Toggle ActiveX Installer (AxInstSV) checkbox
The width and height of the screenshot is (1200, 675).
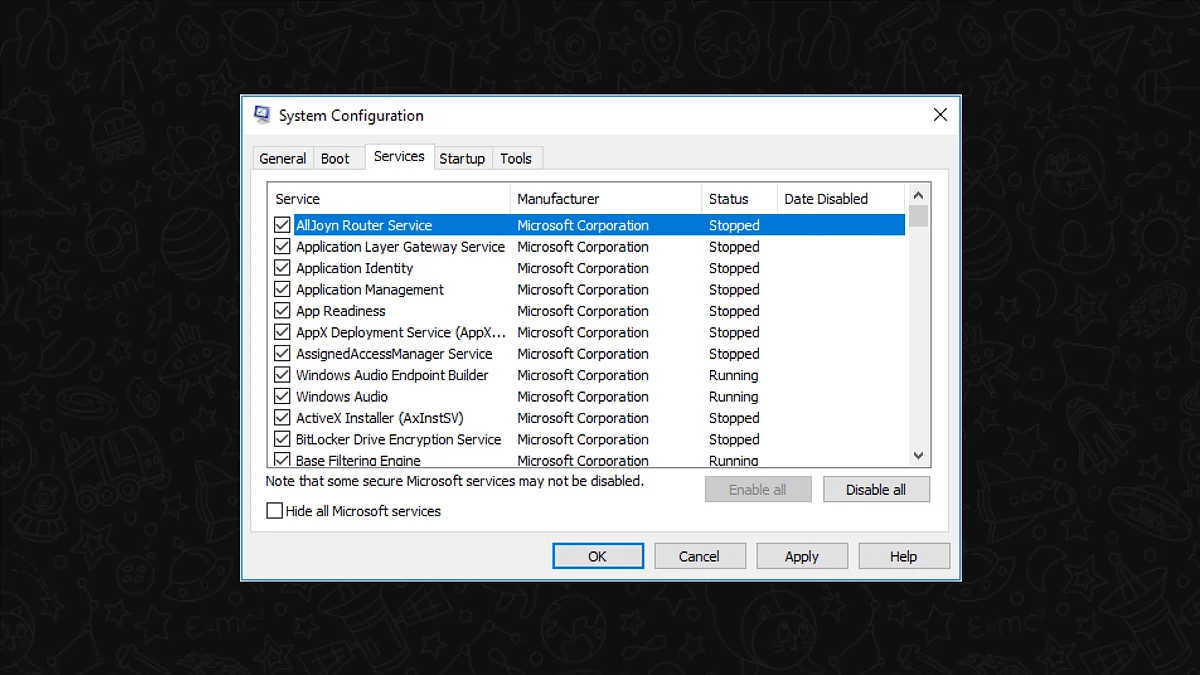click(x=282, y=417)
